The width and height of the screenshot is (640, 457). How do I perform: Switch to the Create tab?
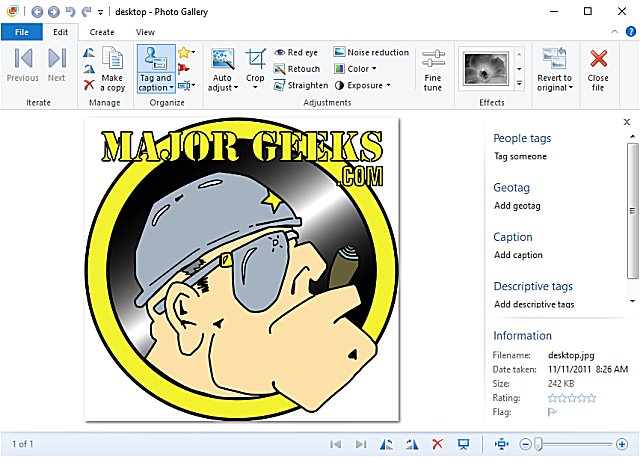(102, 32)
